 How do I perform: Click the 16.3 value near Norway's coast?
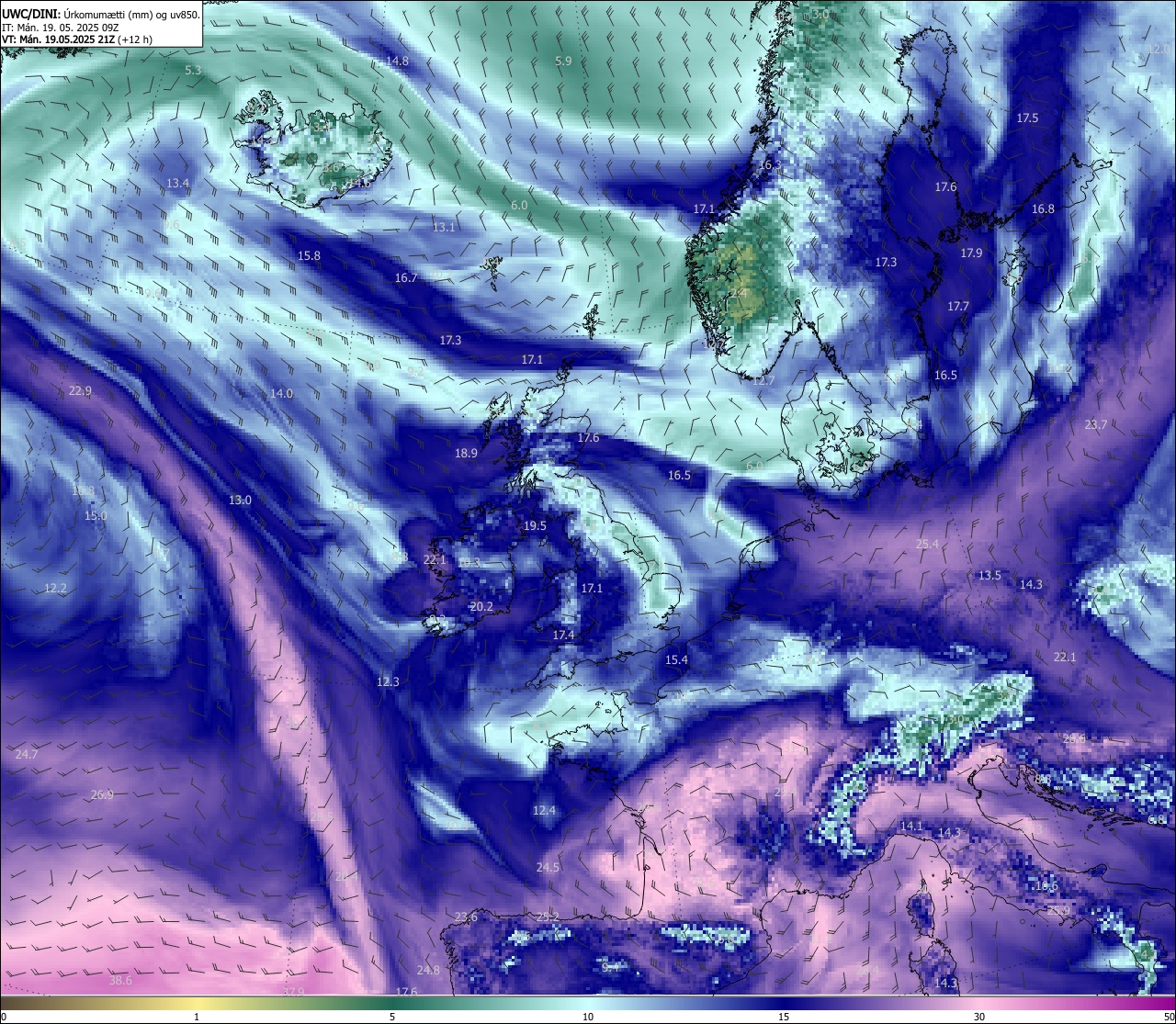[770, 164]
